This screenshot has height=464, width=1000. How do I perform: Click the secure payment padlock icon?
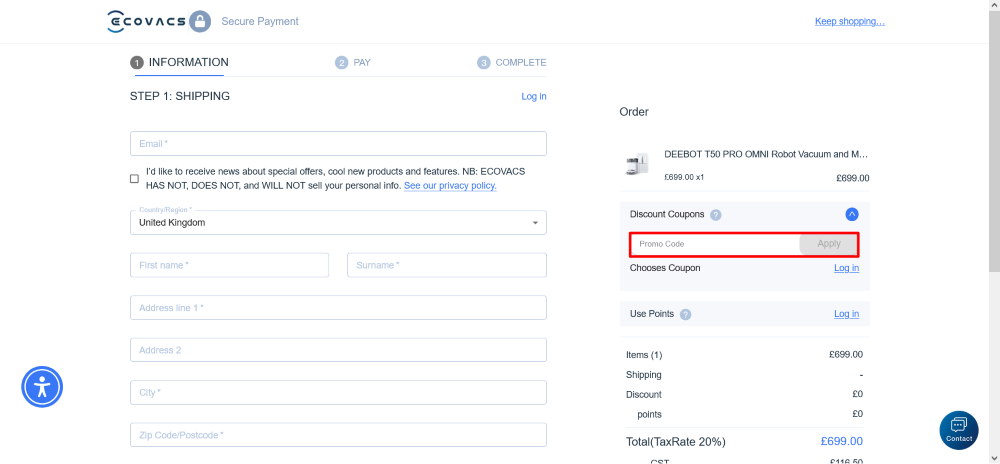[x=200, y=21]
